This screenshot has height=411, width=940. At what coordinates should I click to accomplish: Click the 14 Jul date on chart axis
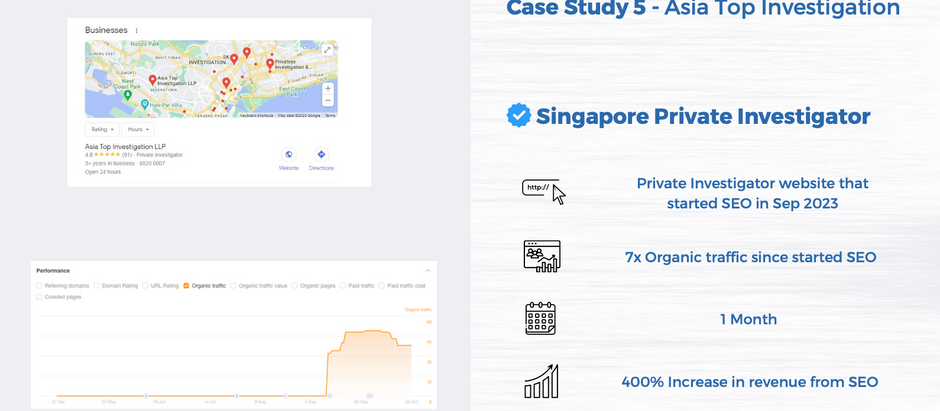coord(209,401)
